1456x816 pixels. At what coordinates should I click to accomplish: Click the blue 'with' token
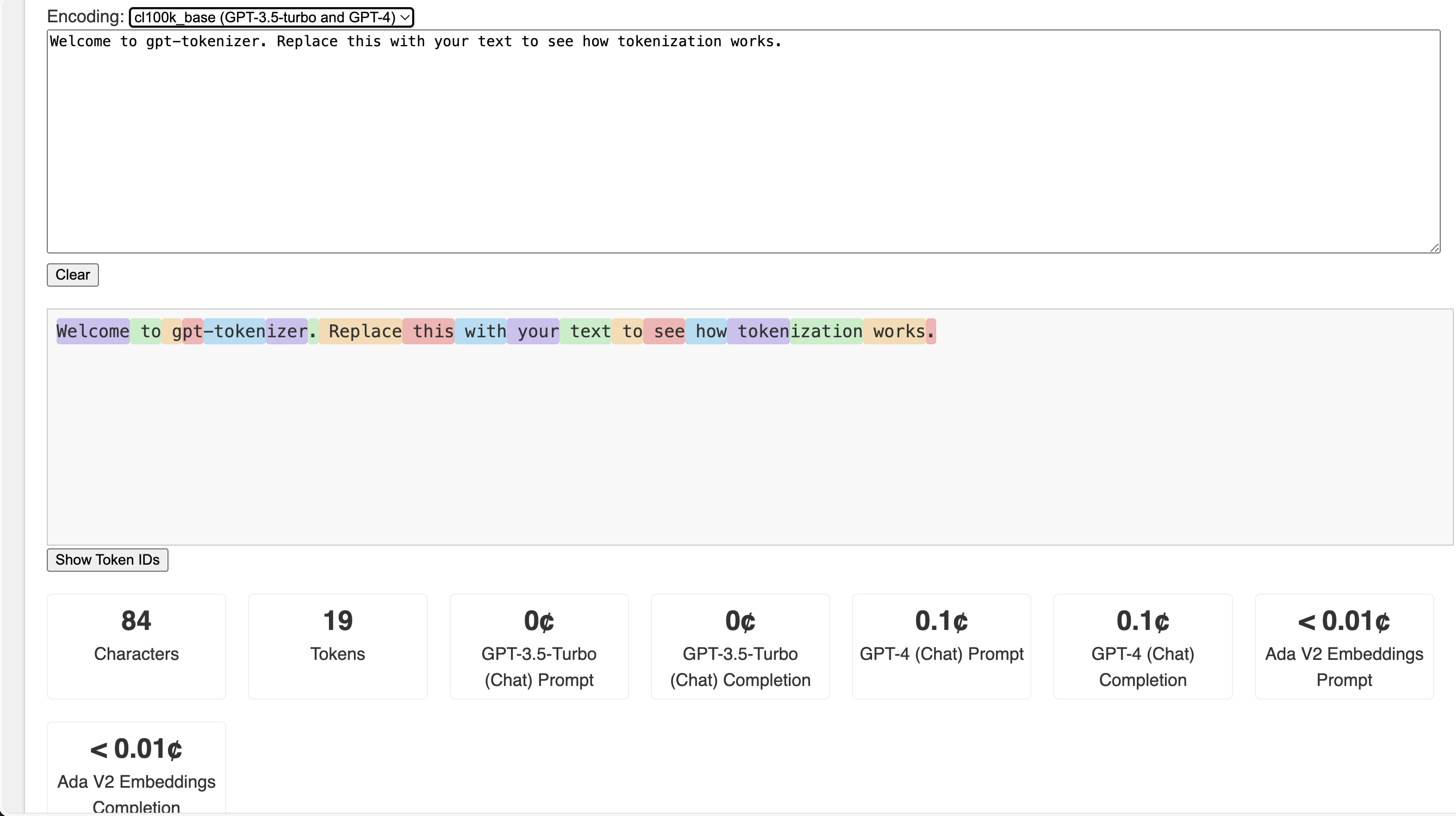click(481, 331)
